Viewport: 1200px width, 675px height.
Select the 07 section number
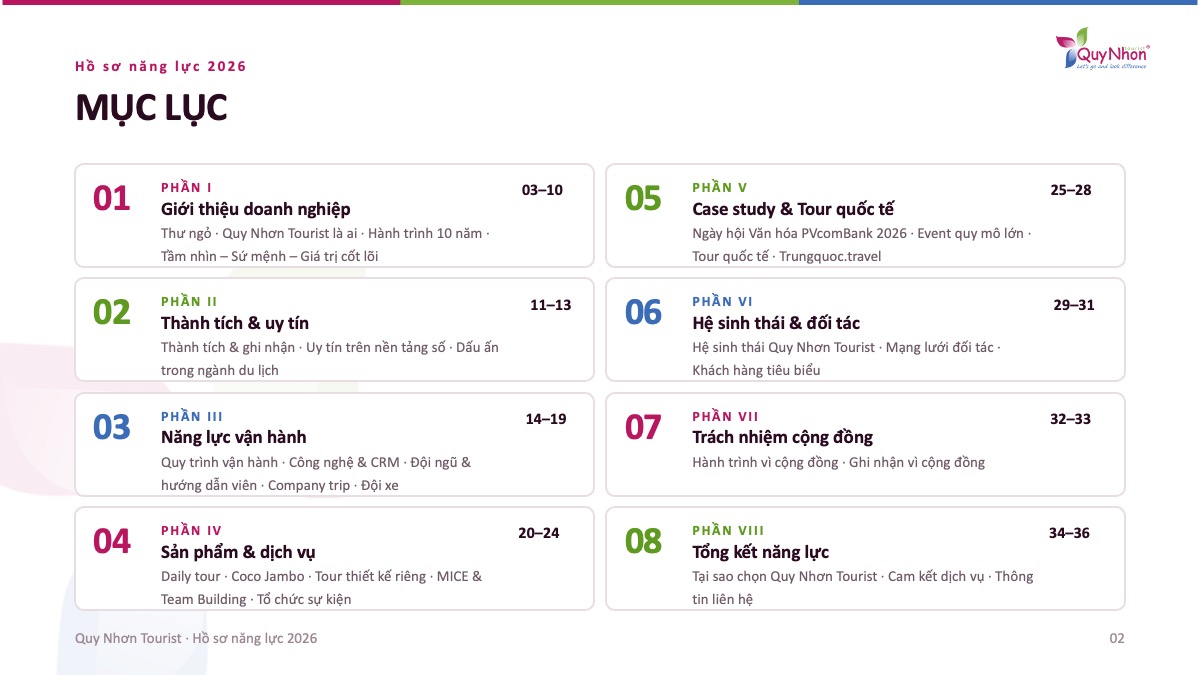click(x=643, y=427)
